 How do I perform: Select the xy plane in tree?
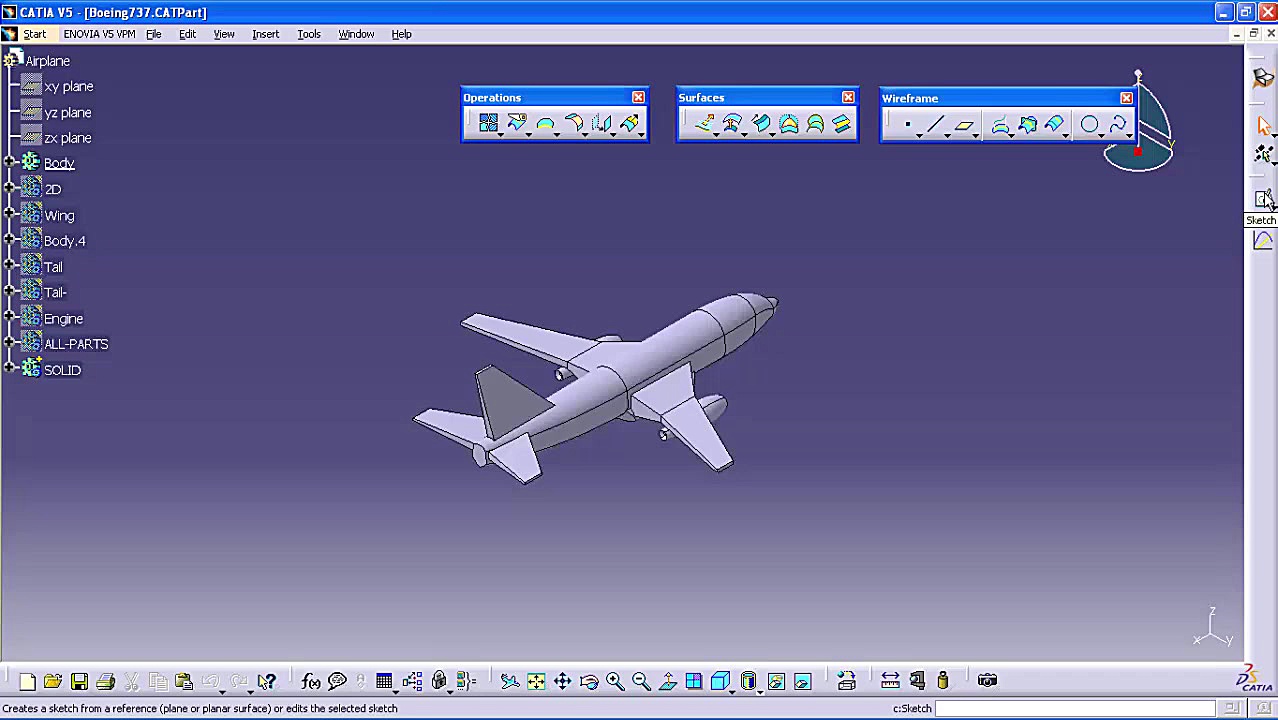[68, 86]
